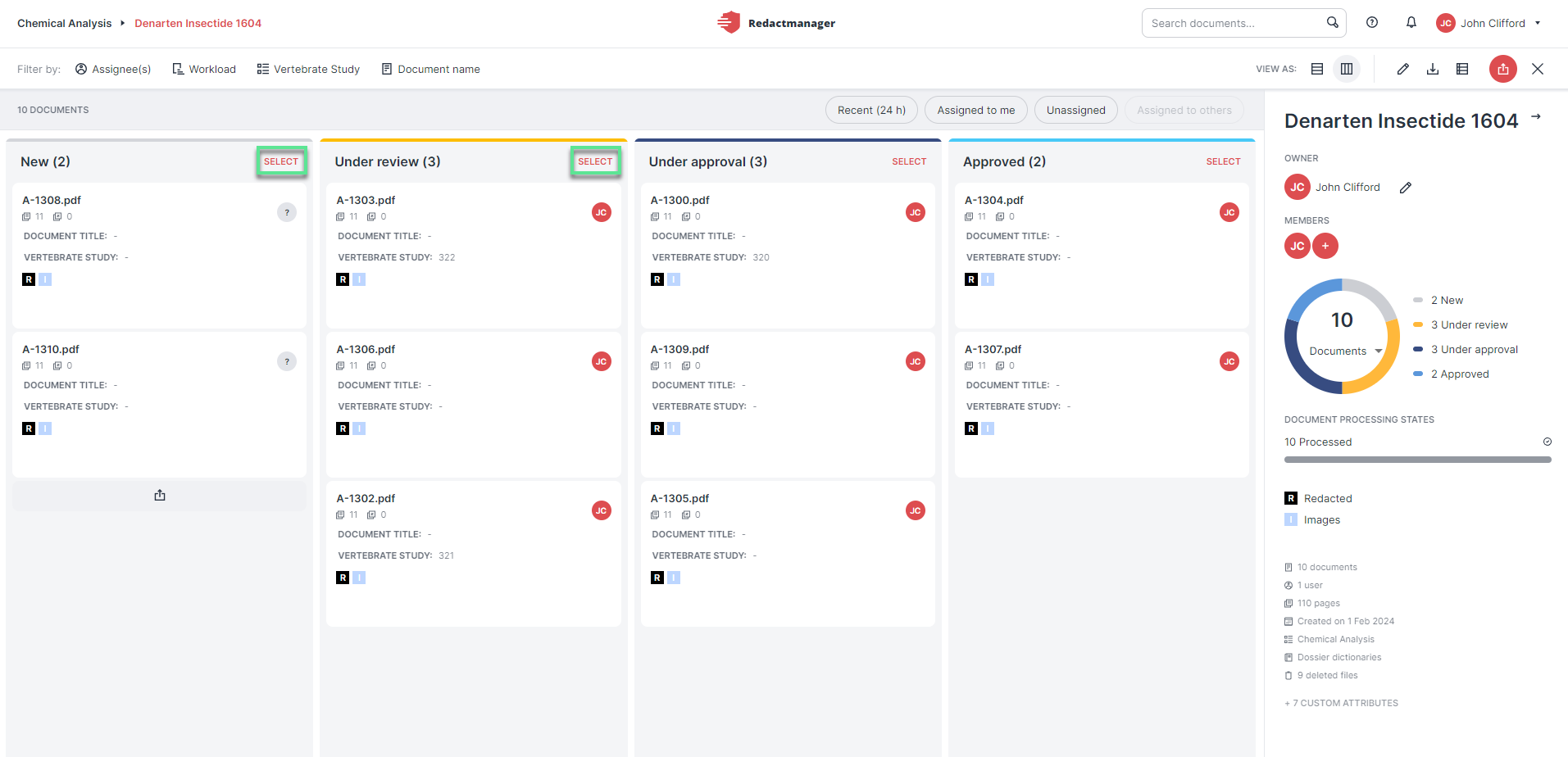Edit owner John Clifford pencil icon

pyautogui.click(x=1406, y=188)
